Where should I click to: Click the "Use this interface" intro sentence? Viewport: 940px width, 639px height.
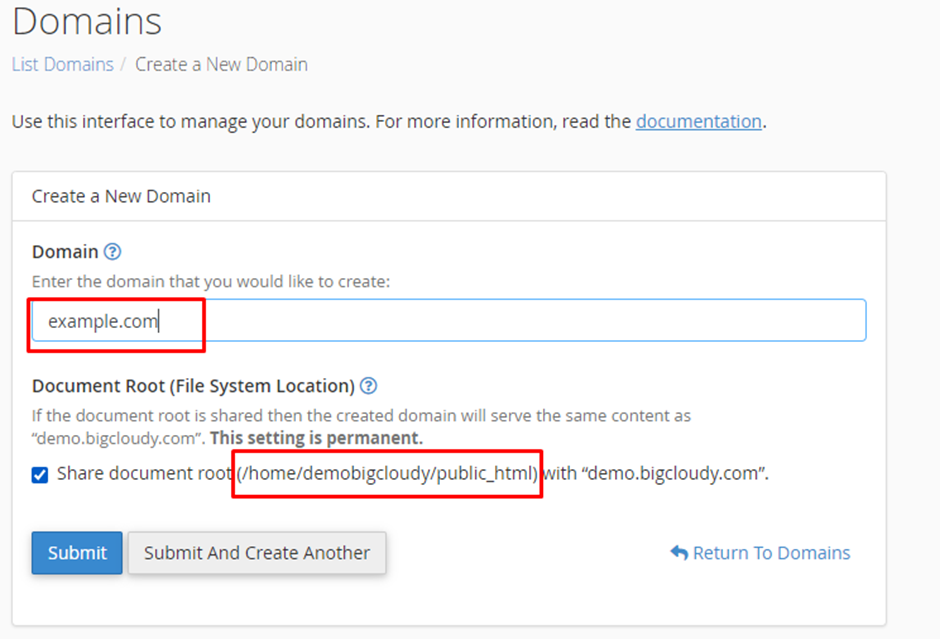(320, 122)
